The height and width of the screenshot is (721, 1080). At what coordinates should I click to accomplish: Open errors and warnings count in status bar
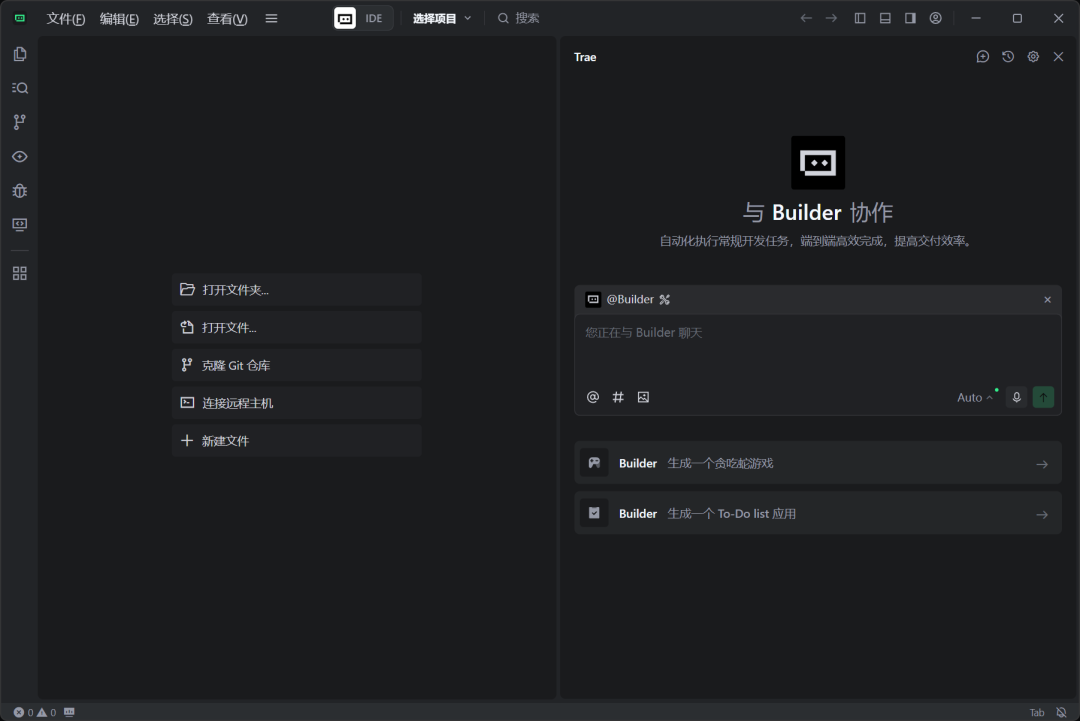pyautogui.click(x=35, y=713)
